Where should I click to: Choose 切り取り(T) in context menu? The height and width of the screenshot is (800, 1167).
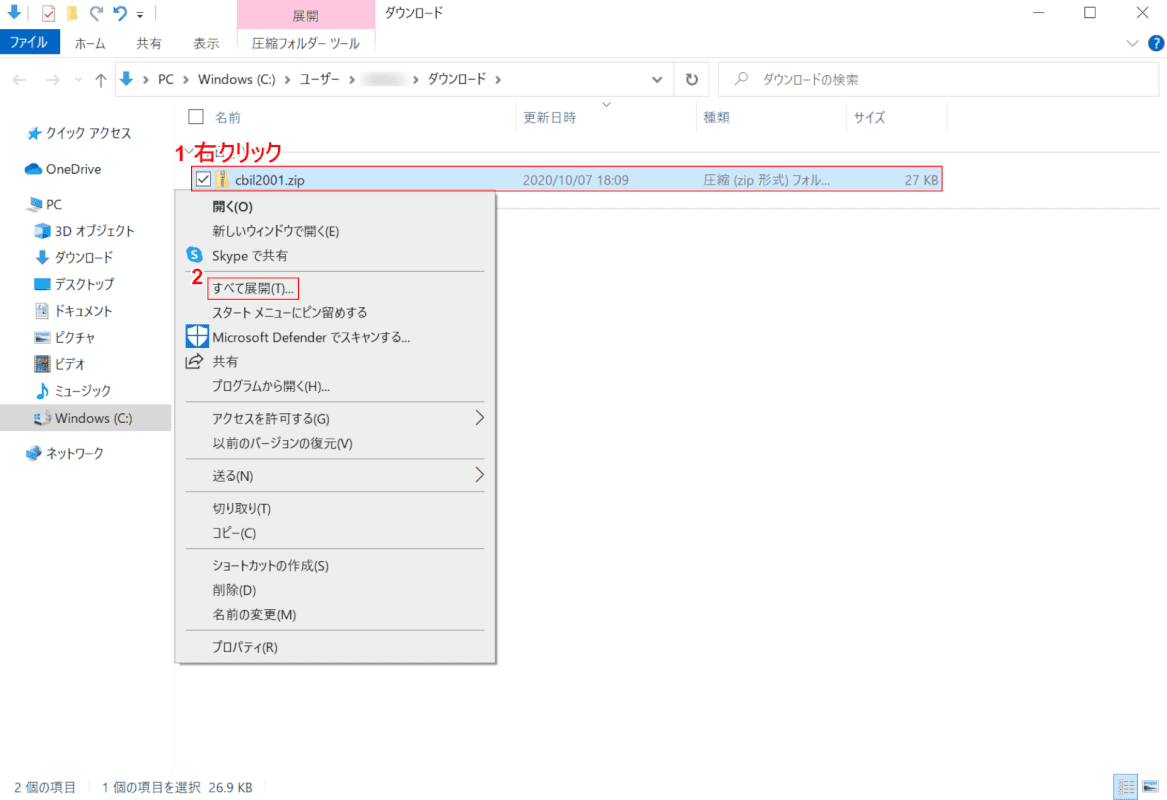(333, 508)
